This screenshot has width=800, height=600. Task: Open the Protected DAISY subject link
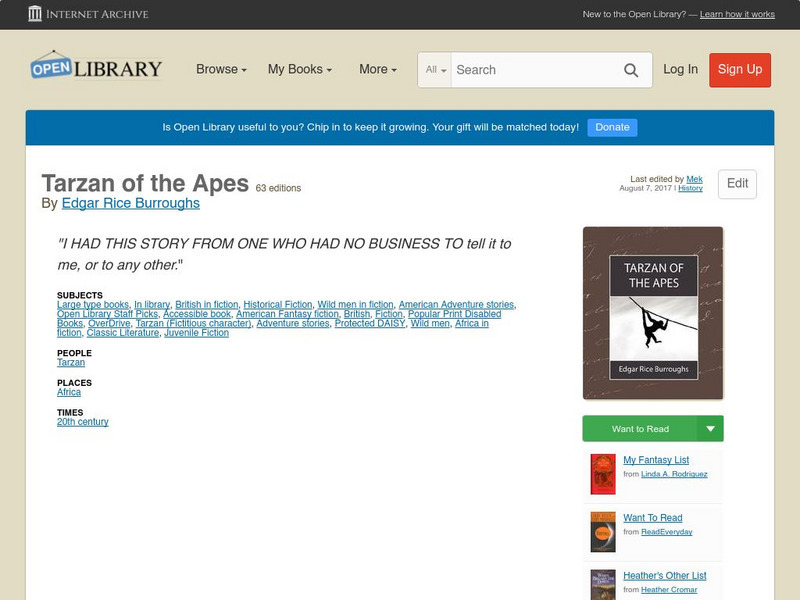pos(370,323)
